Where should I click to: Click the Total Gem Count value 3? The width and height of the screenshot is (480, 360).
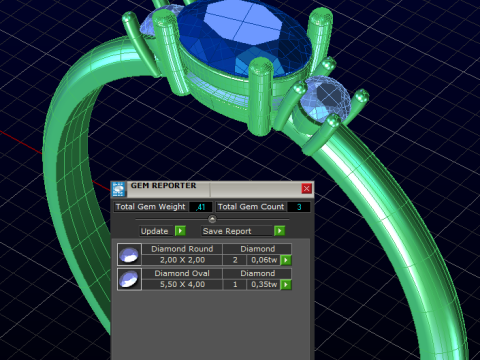(x=299, y=207)
